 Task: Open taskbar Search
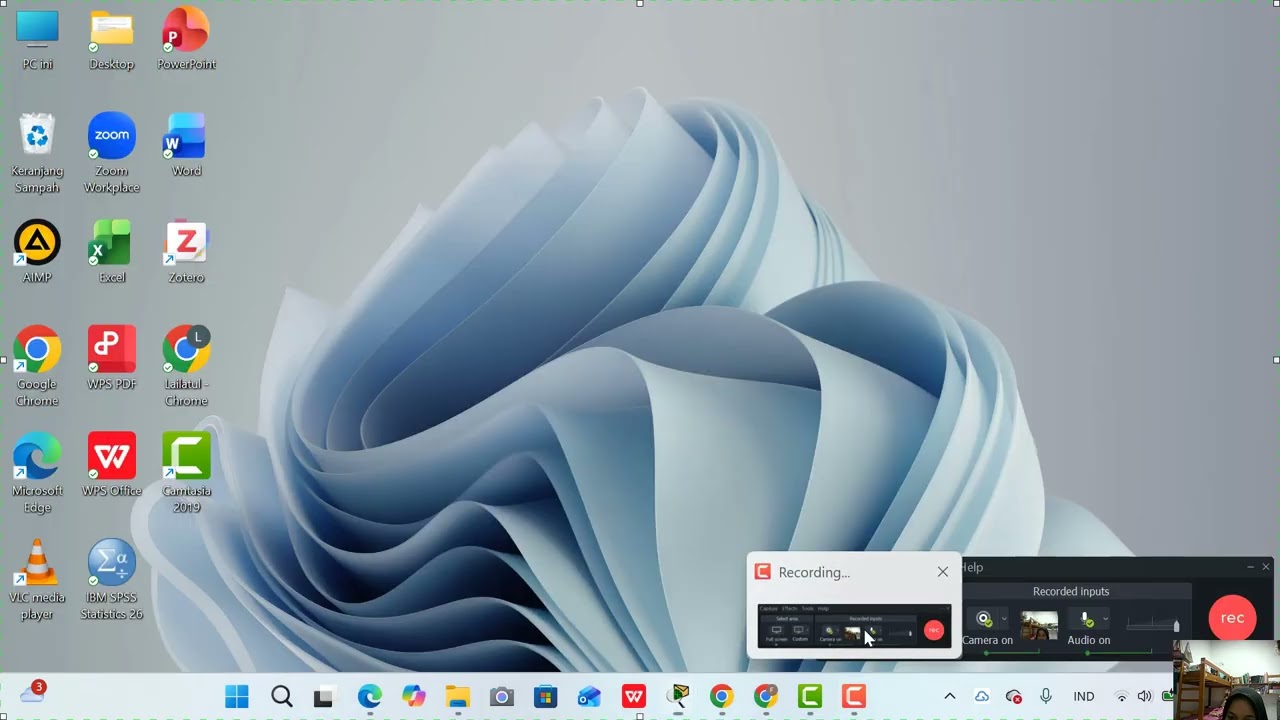point(282,697)
